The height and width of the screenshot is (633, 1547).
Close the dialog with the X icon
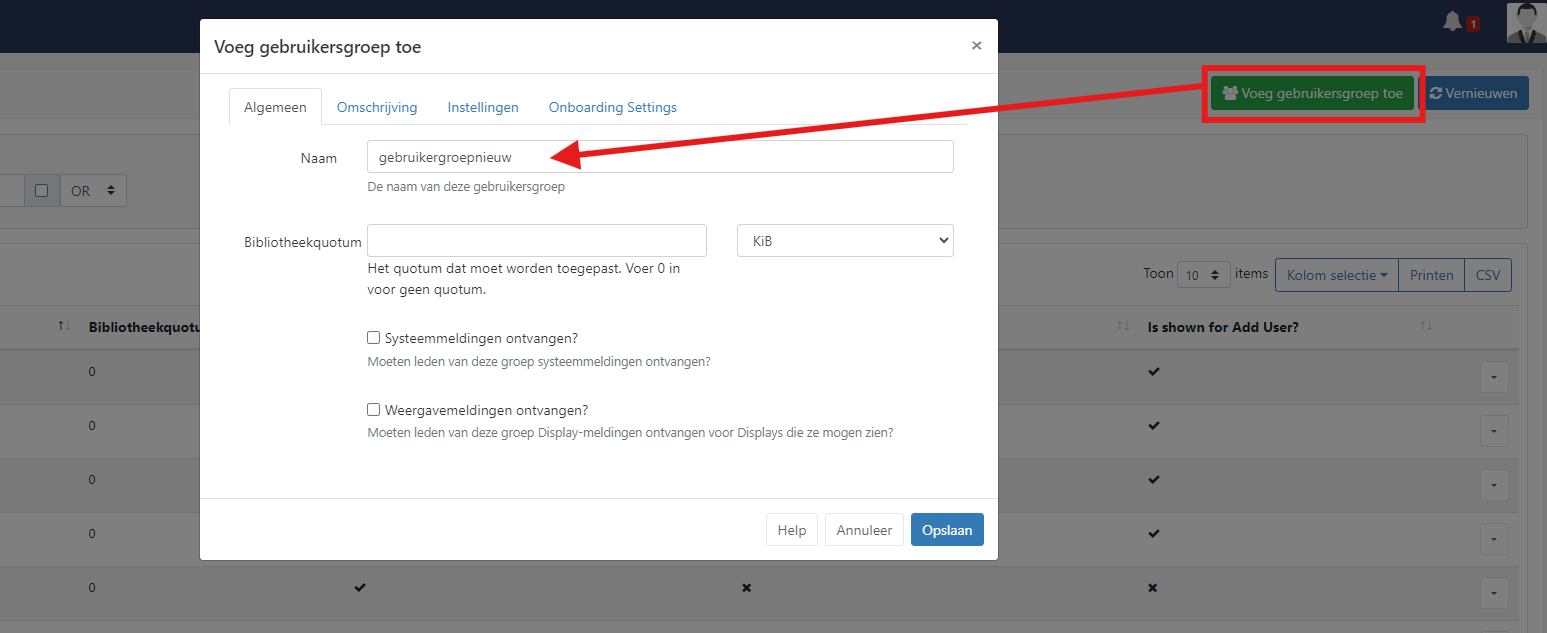point(976,46)
